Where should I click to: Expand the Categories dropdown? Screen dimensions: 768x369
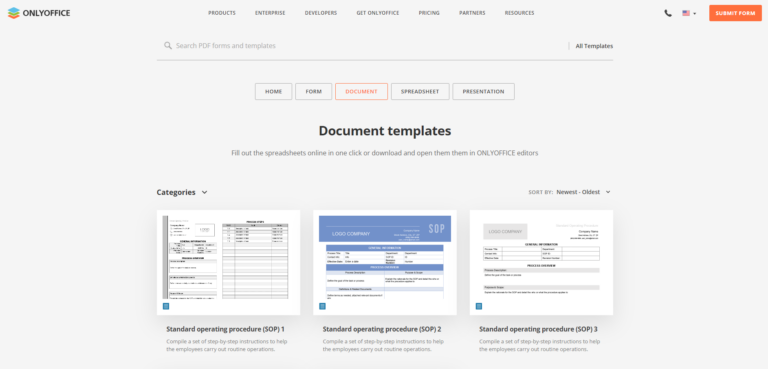pos(182,192)
